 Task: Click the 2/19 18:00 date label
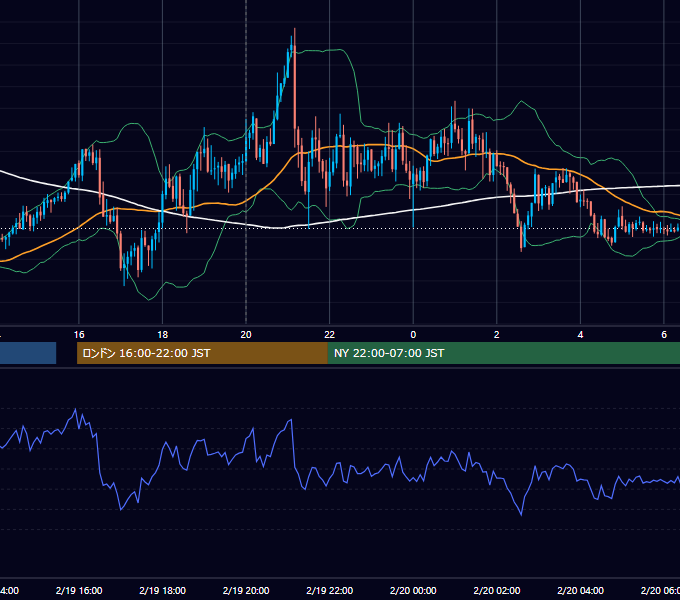[x=163, y=590]
